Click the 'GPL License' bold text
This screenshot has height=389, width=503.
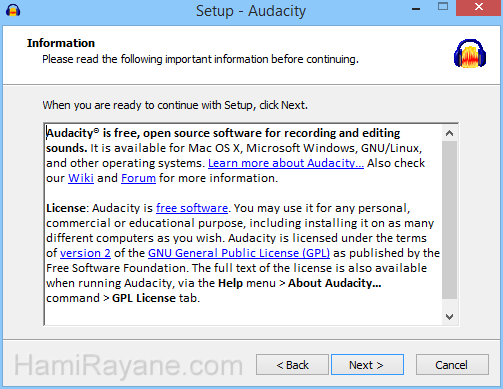click(x=144, y=298)
